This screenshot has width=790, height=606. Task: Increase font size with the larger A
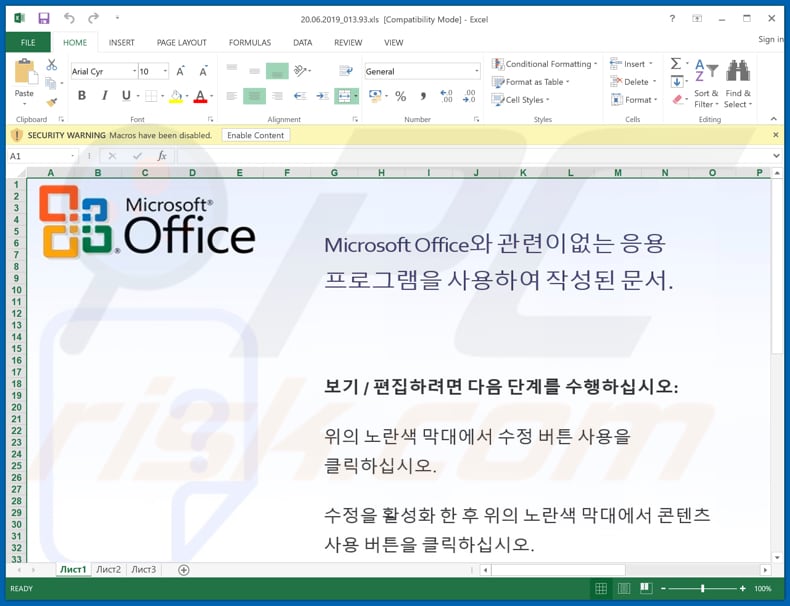click(x=180, y=72)
